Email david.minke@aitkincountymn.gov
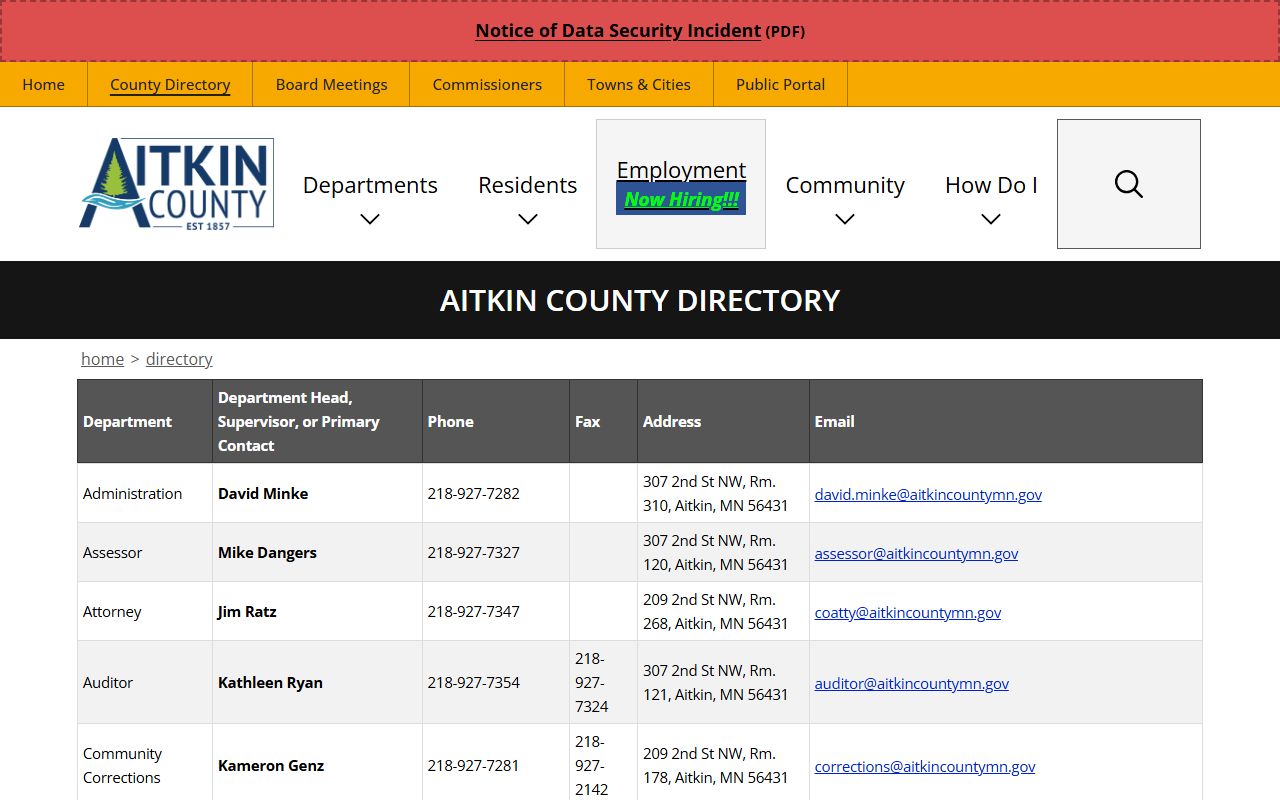 (x=928, y=494)
